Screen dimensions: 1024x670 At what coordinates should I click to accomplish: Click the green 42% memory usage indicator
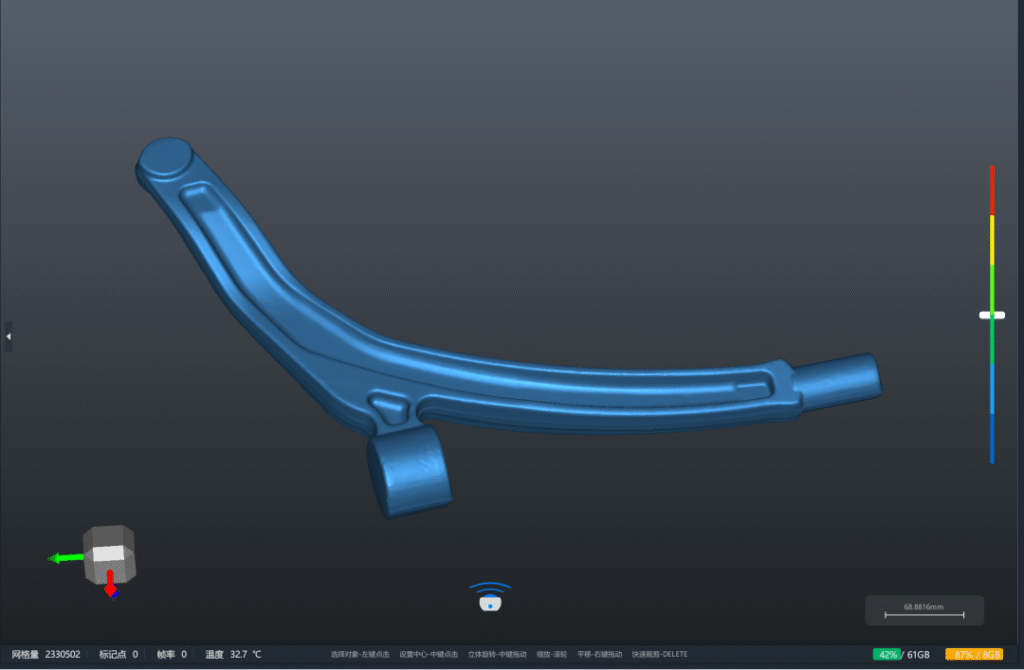[887, 654]
